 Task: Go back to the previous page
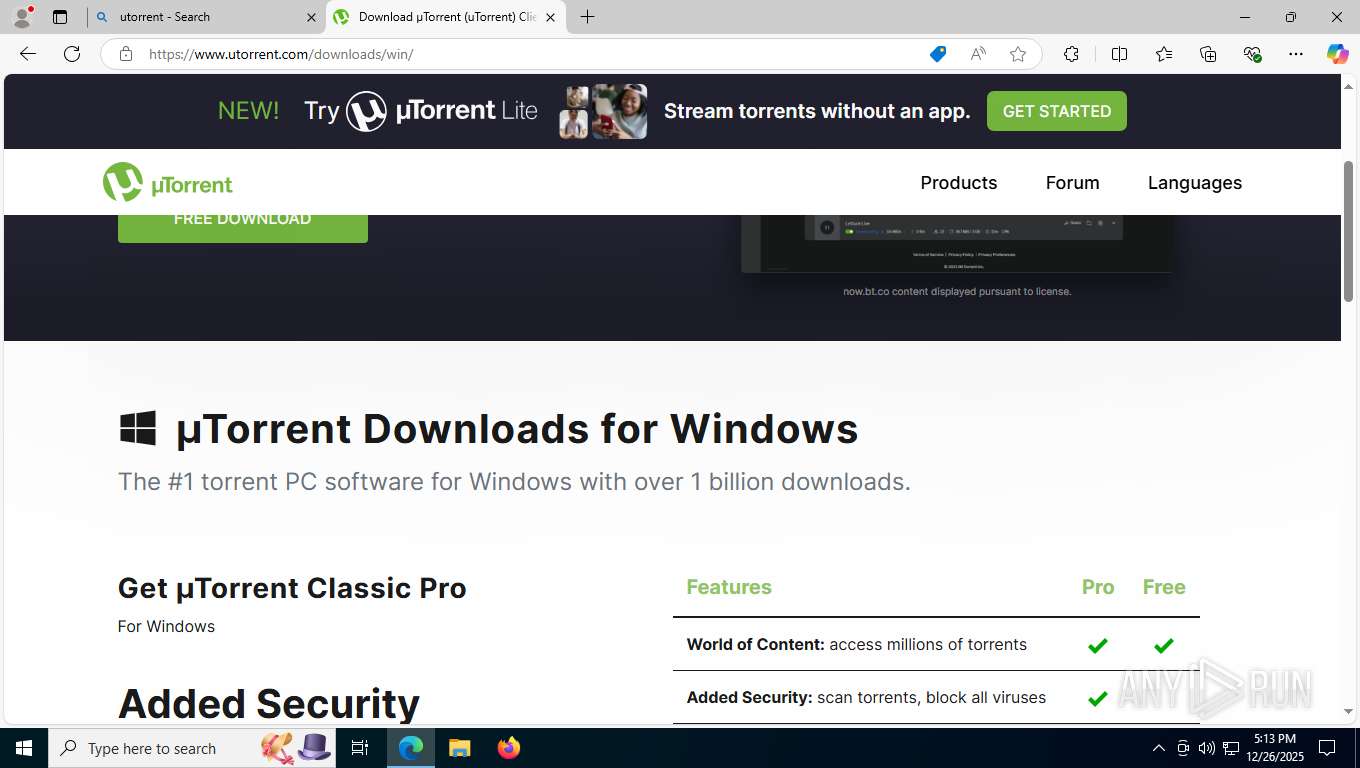(x=28, y=54)
